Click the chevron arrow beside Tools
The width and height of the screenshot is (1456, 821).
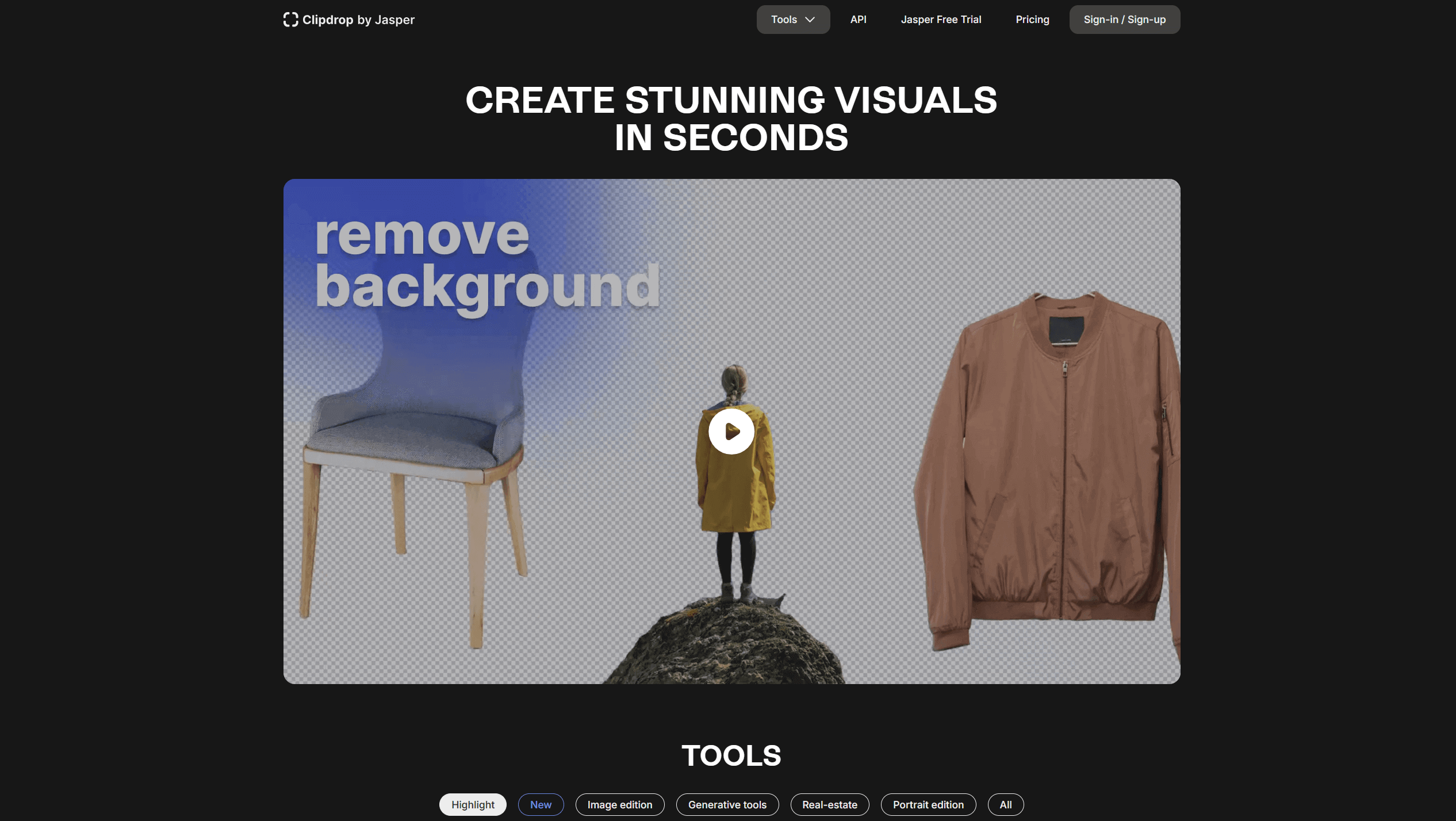pos(810,20)
